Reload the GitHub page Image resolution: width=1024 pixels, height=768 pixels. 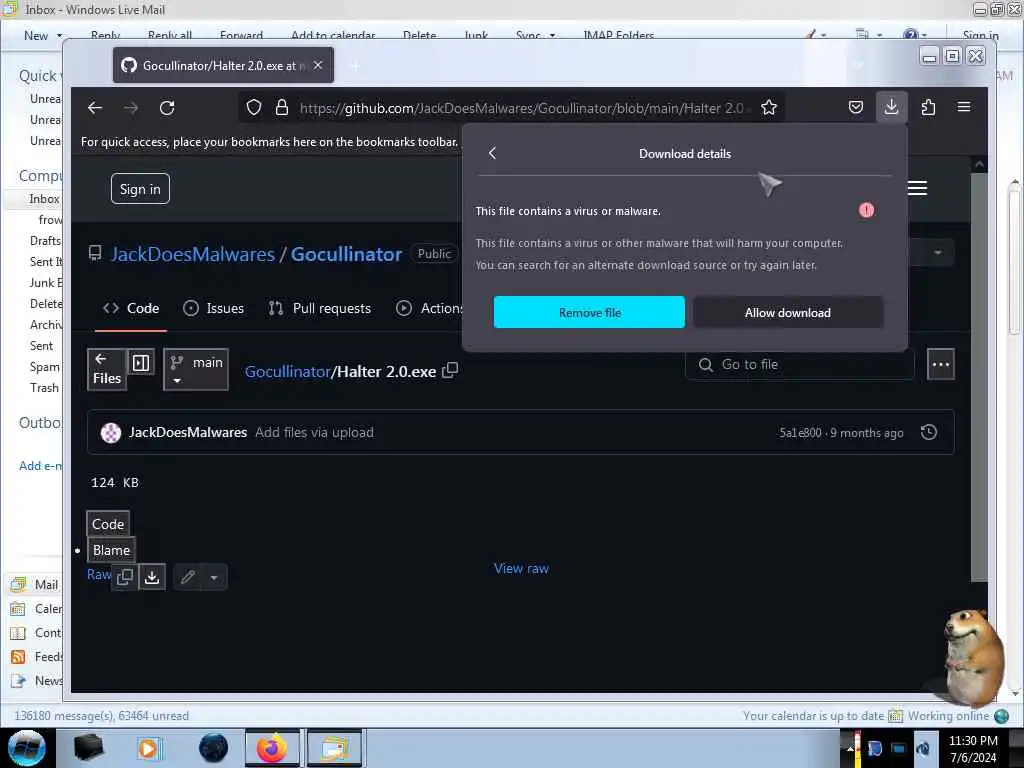167,108
